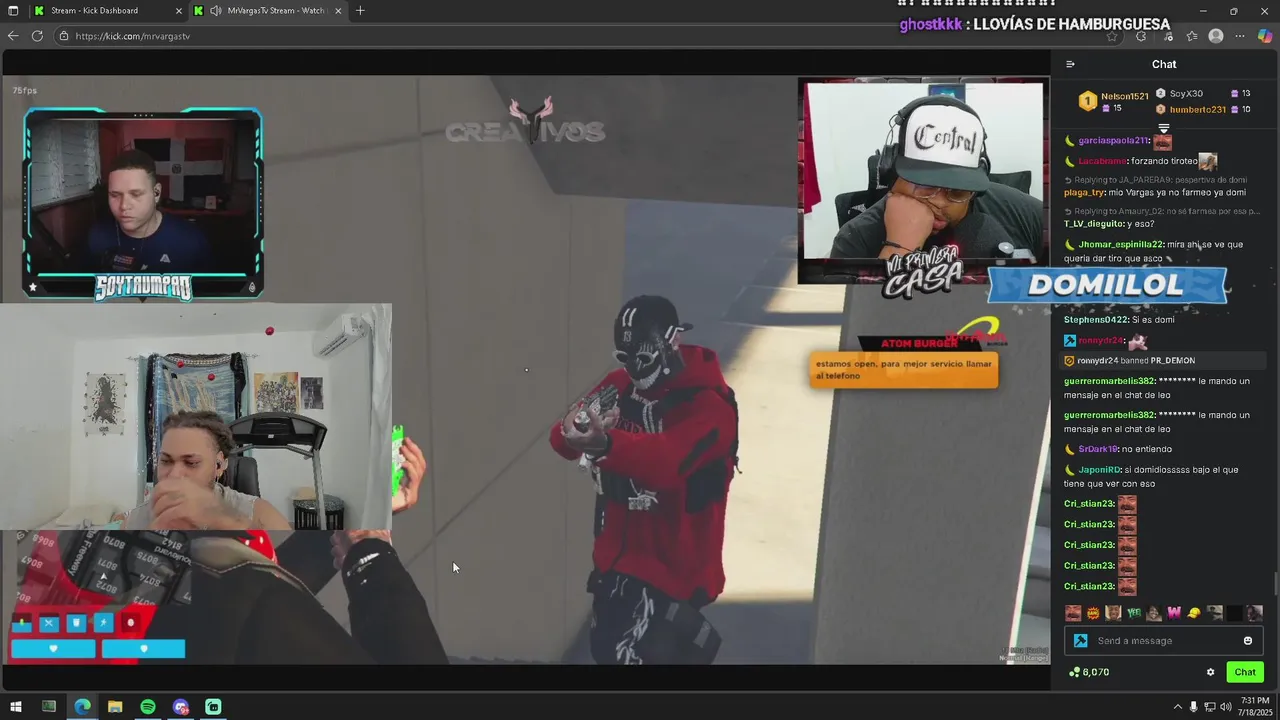The height and width of the screenshot is (720, 1280).
Task: Open the browser extensions icon
Action: click(1141, 36)
